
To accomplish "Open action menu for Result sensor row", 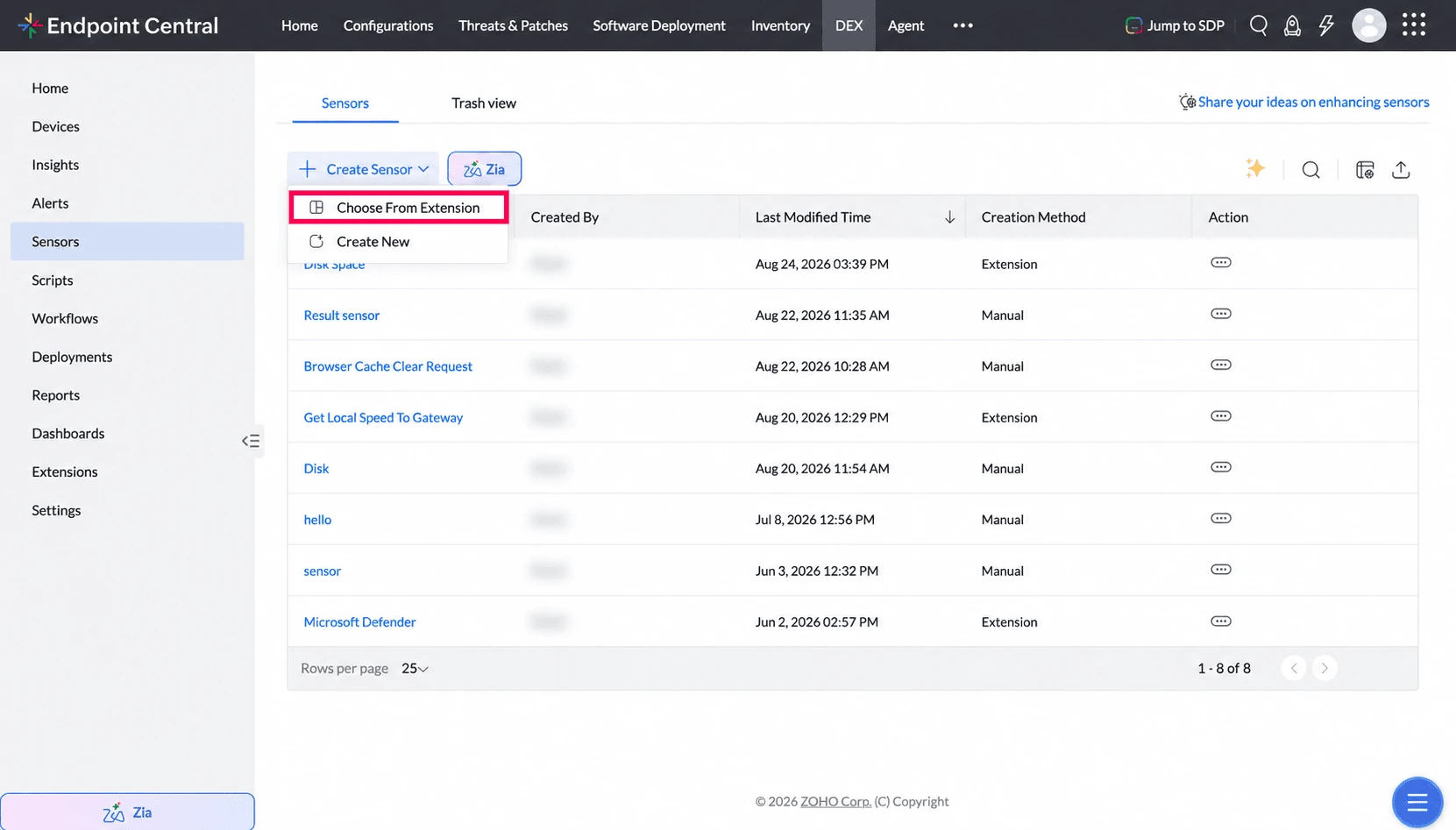I will 1220,314.
